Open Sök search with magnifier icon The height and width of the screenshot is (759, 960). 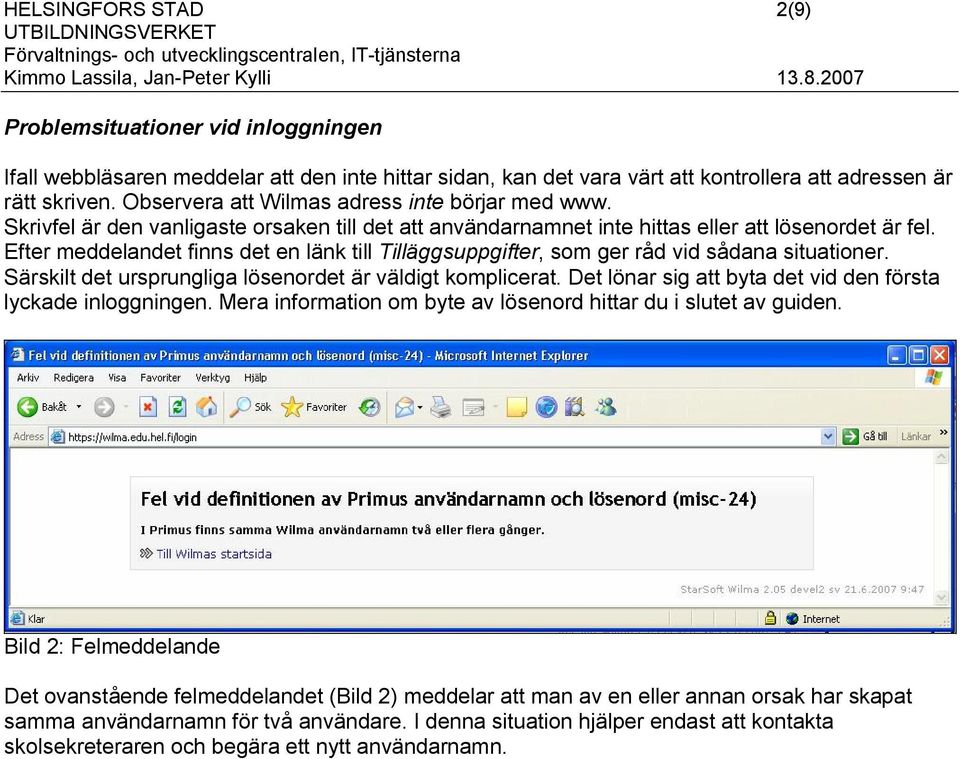tap(250, 407)
